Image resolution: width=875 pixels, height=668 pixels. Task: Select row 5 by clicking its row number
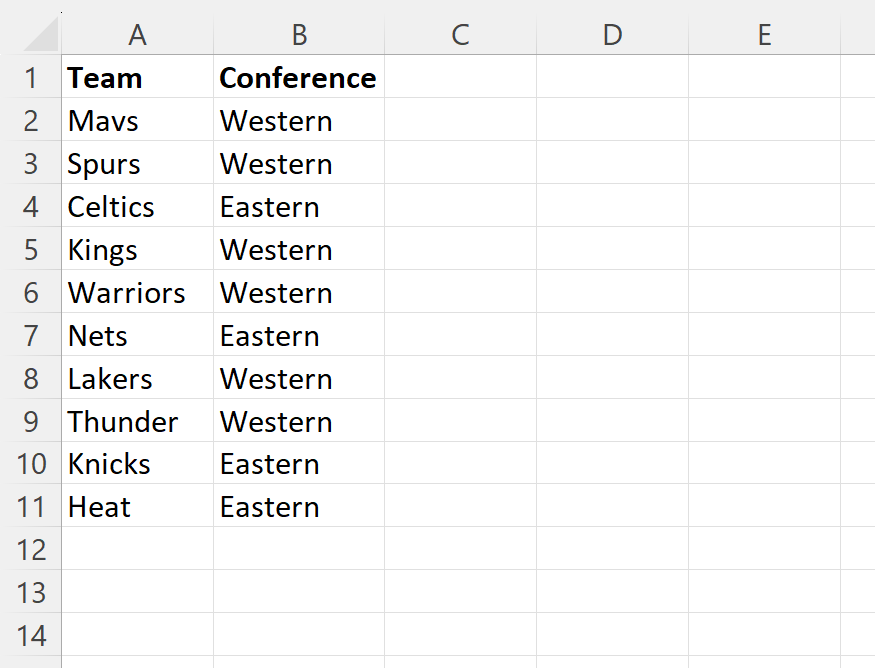(31, 249)
